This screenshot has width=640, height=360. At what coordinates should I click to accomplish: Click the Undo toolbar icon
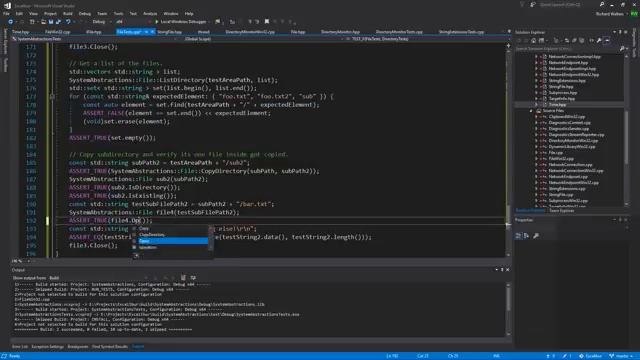coord(68,22)
